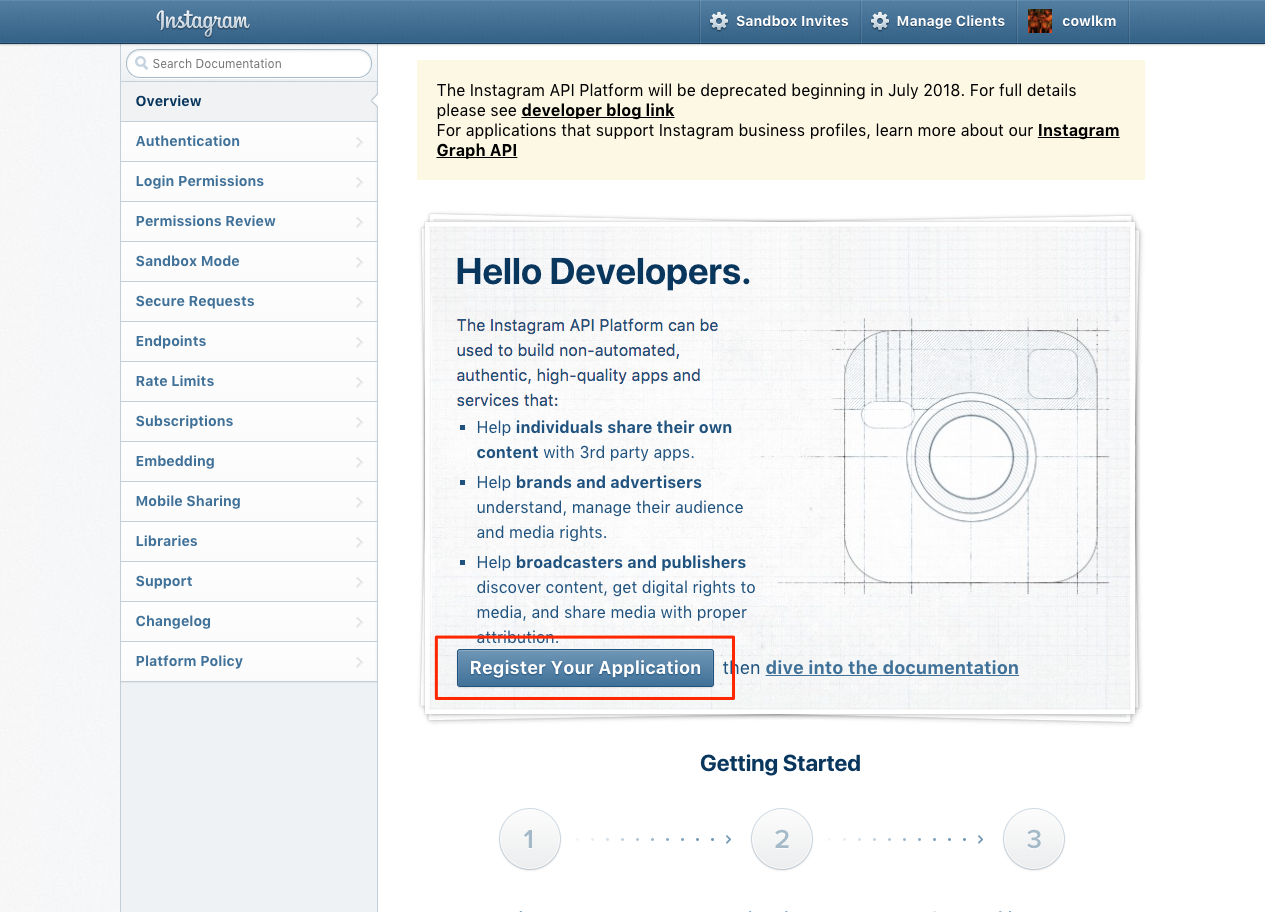Click the step 2 circle

[782, 839]
